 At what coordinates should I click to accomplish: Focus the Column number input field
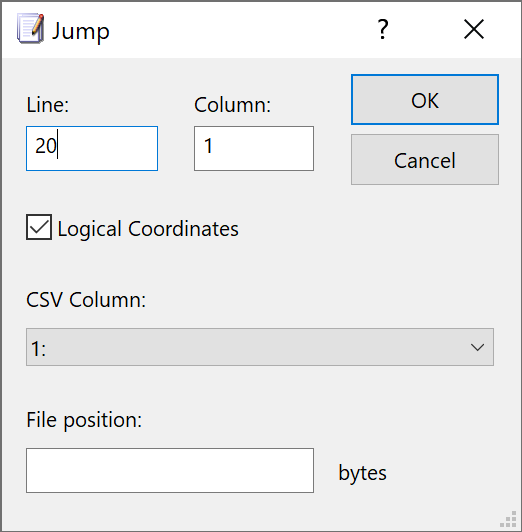coord(254,148)
